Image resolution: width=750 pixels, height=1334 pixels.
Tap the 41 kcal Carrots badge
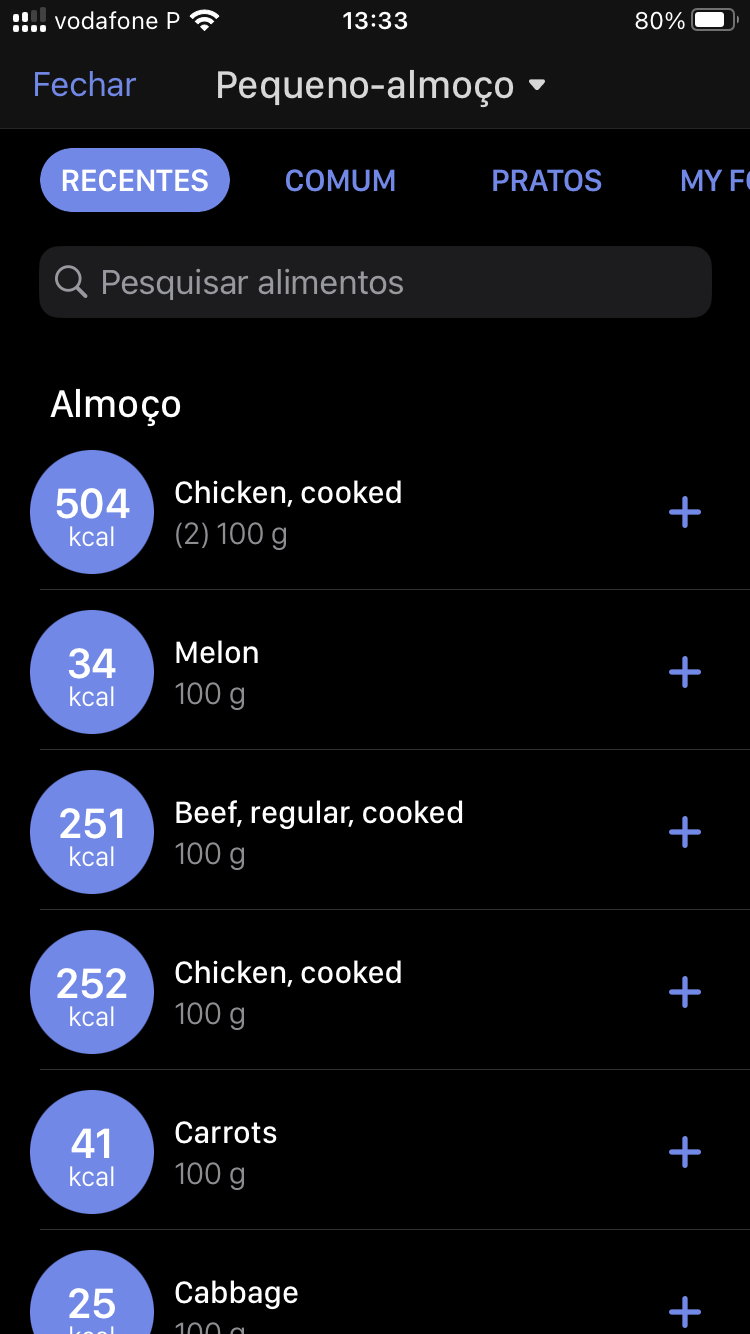(x=92, y=1152)
